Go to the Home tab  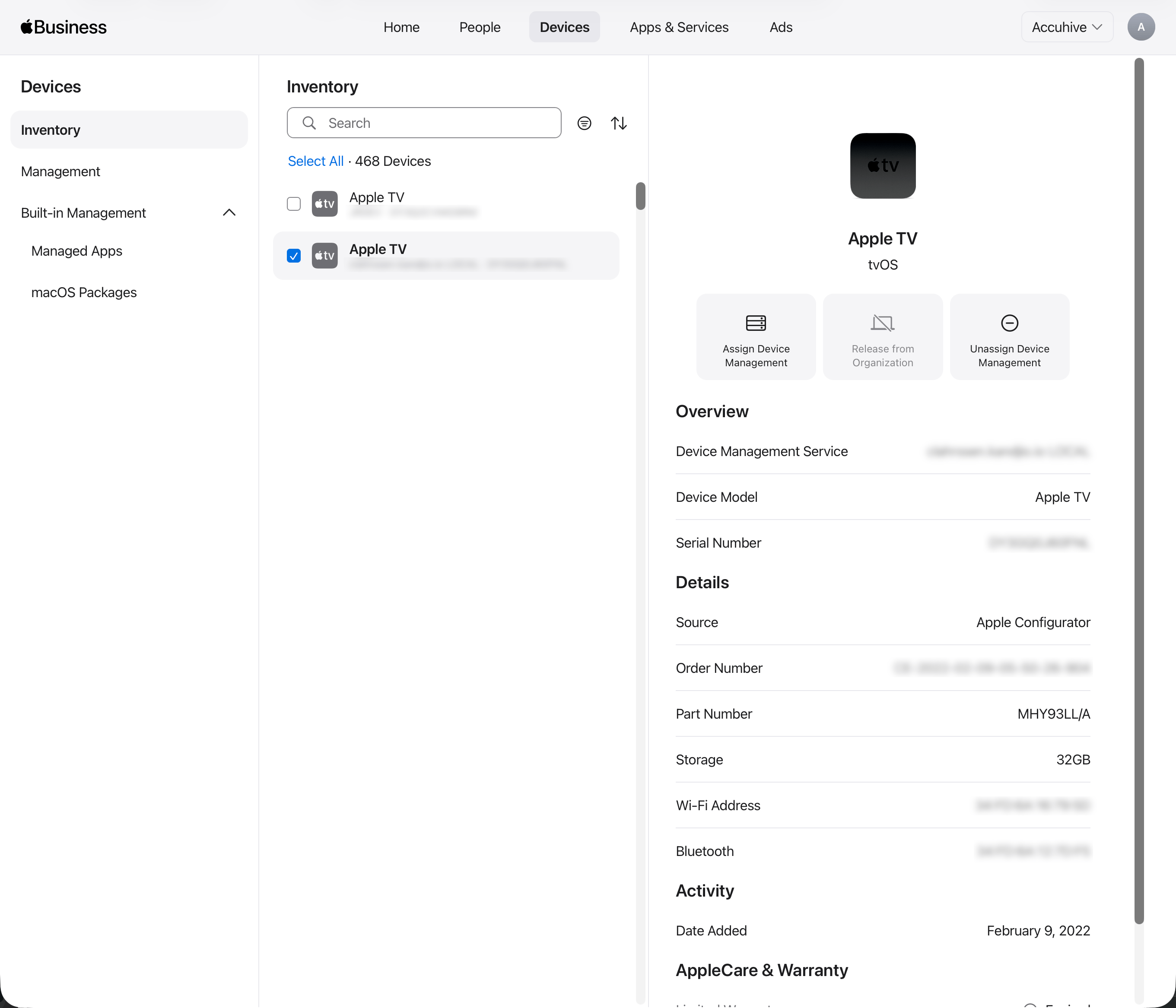click(401, 27)
